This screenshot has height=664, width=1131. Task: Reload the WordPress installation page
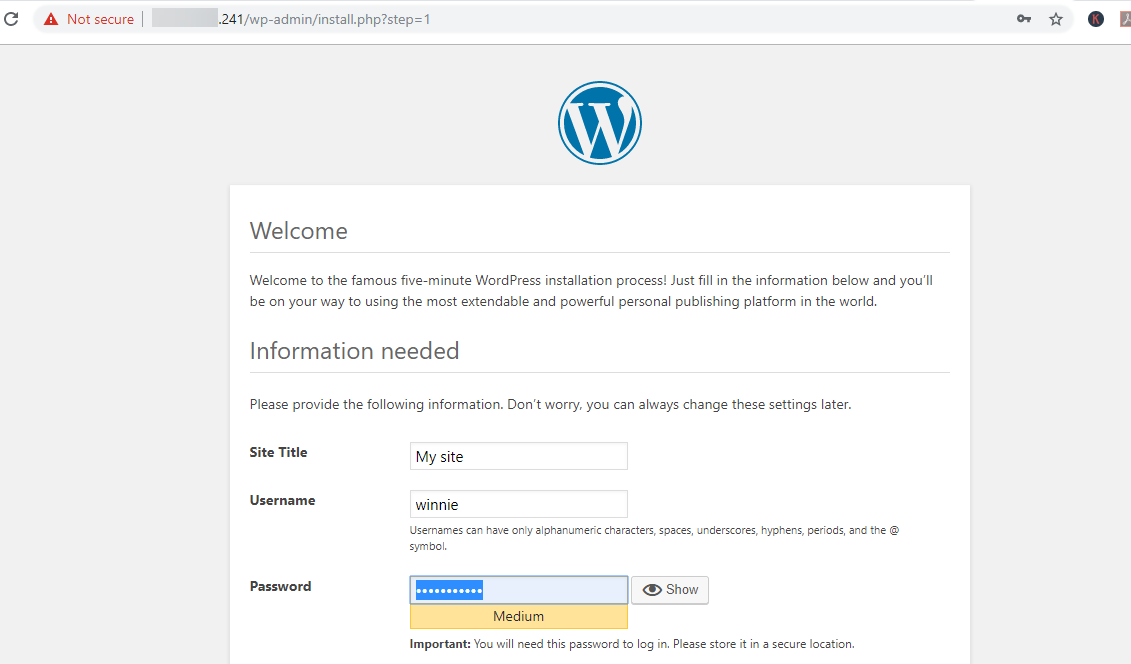pyautogui.click(x=11, y=18)
